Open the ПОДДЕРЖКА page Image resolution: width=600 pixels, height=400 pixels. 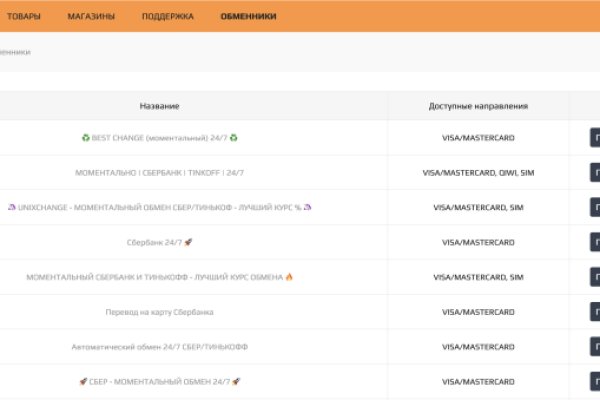point(168,16)
